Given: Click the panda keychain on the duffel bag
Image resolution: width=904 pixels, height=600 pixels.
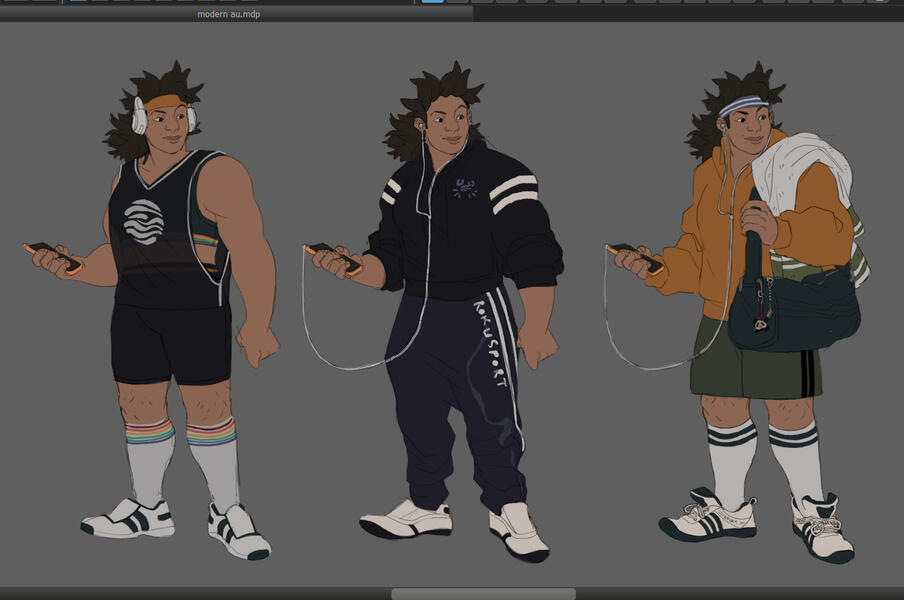Looking at the screenshot, I should pos(761,323).
